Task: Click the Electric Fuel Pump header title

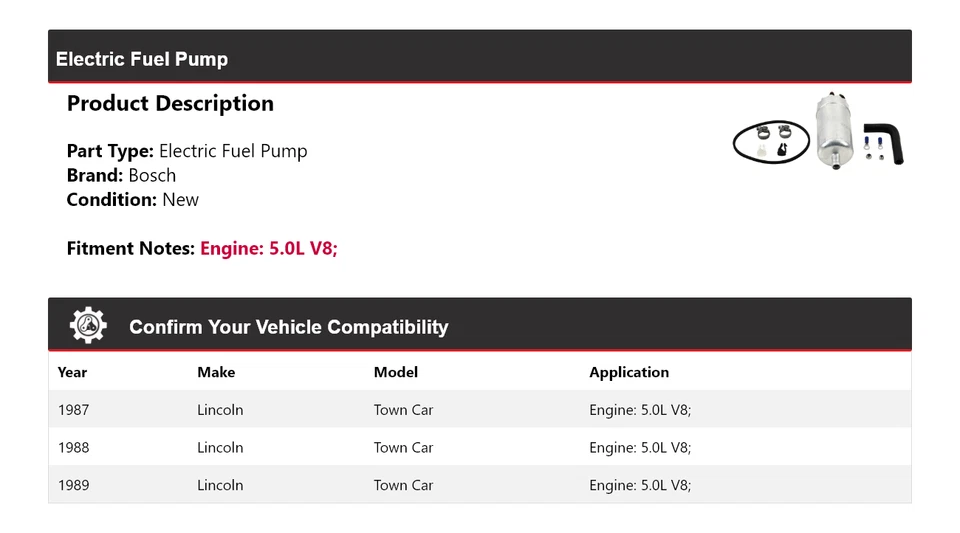Action: pyautogui.click(x=142, y=59)
